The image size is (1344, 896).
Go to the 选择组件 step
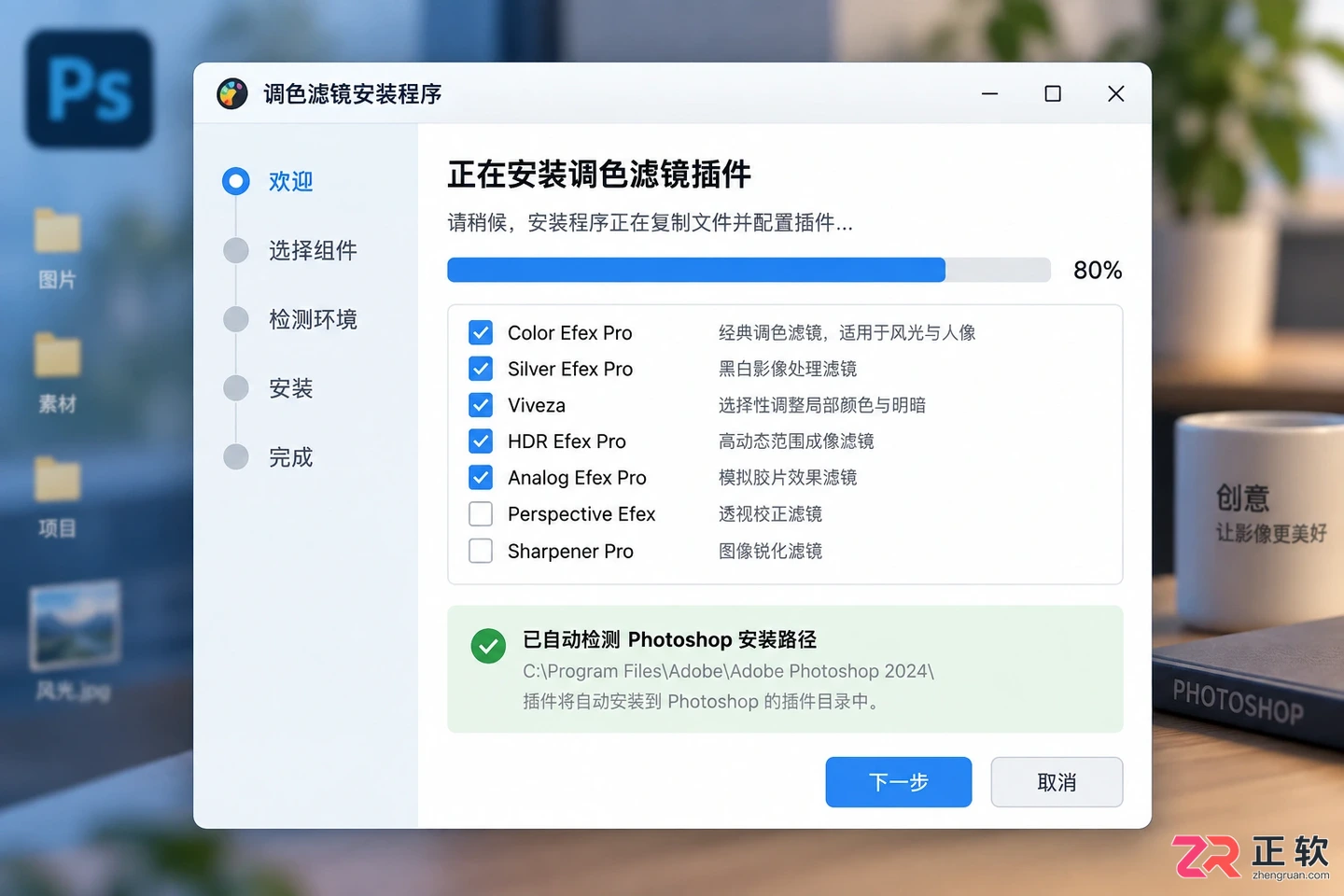point(290,250)
